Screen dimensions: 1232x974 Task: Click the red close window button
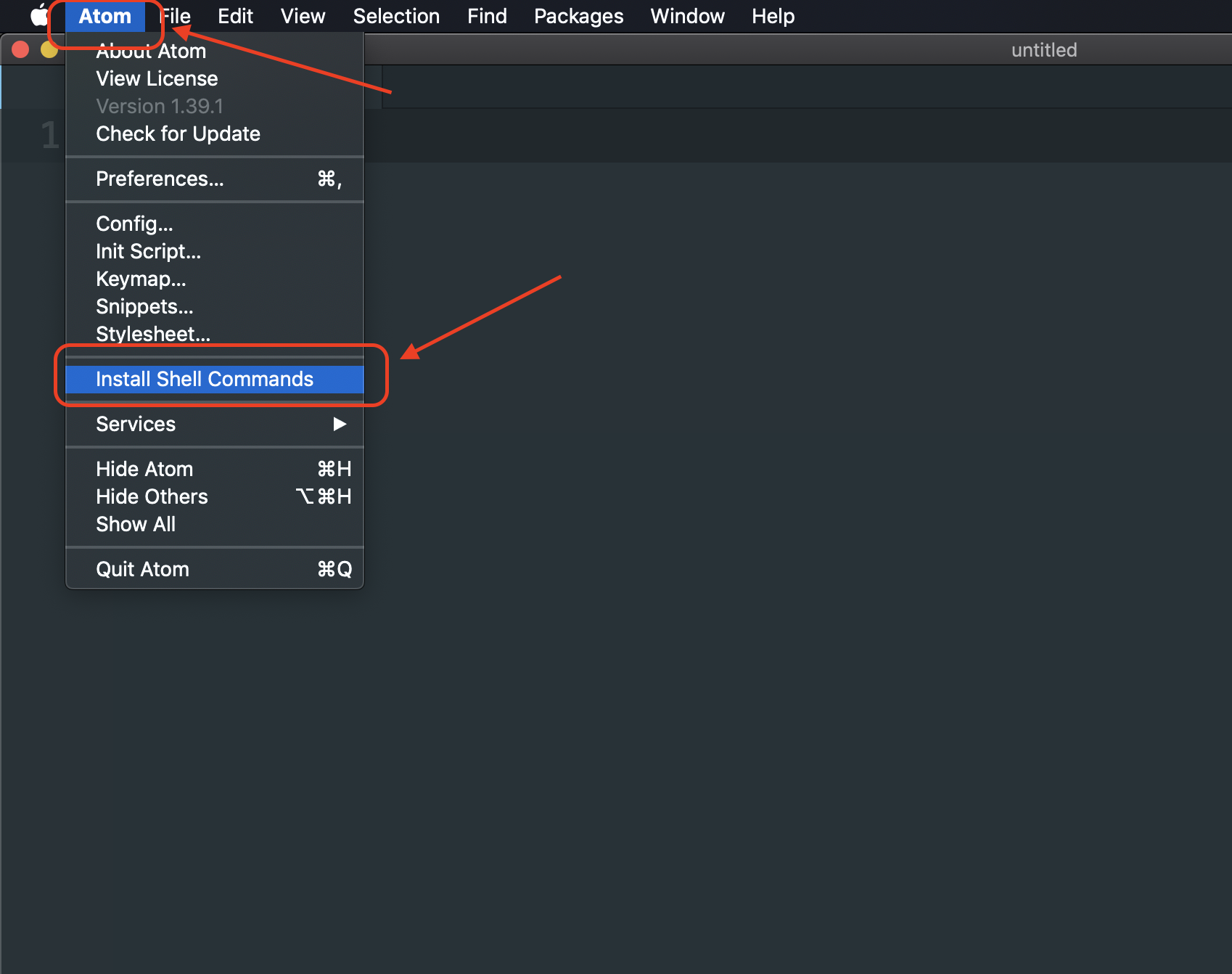point(20,49)
